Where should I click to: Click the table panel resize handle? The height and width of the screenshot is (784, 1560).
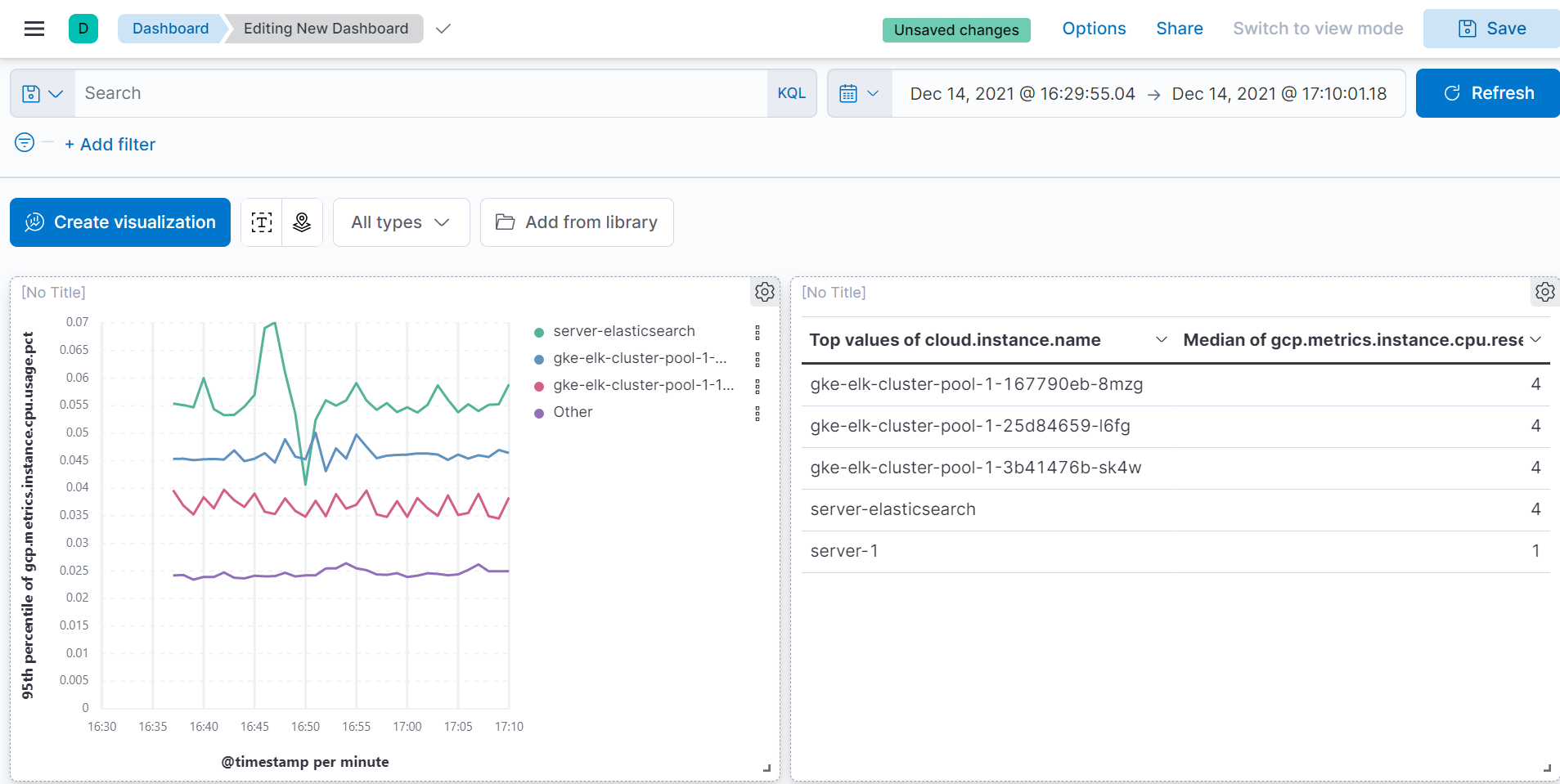(x=1547, y=768)
